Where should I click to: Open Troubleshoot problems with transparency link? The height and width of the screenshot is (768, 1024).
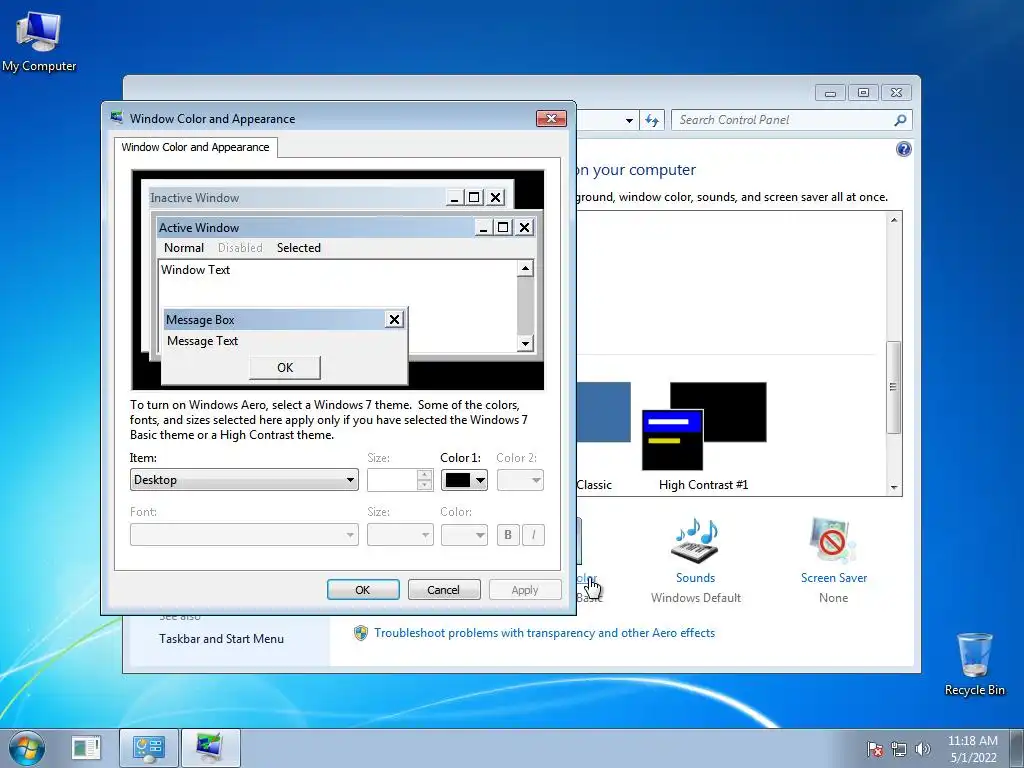tap(544, 633)
